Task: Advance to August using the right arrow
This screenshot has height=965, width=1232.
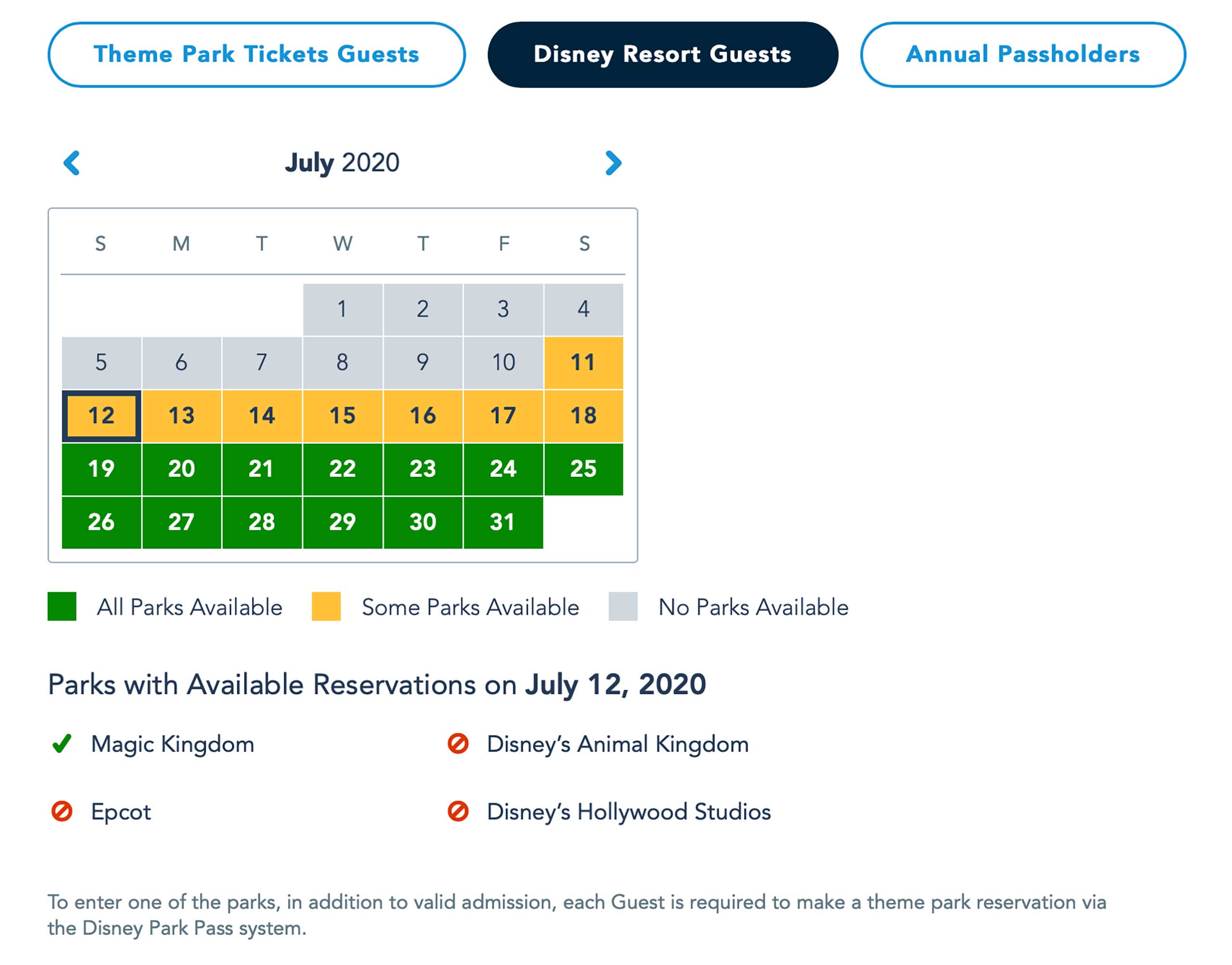Action: tap(614, 163)
